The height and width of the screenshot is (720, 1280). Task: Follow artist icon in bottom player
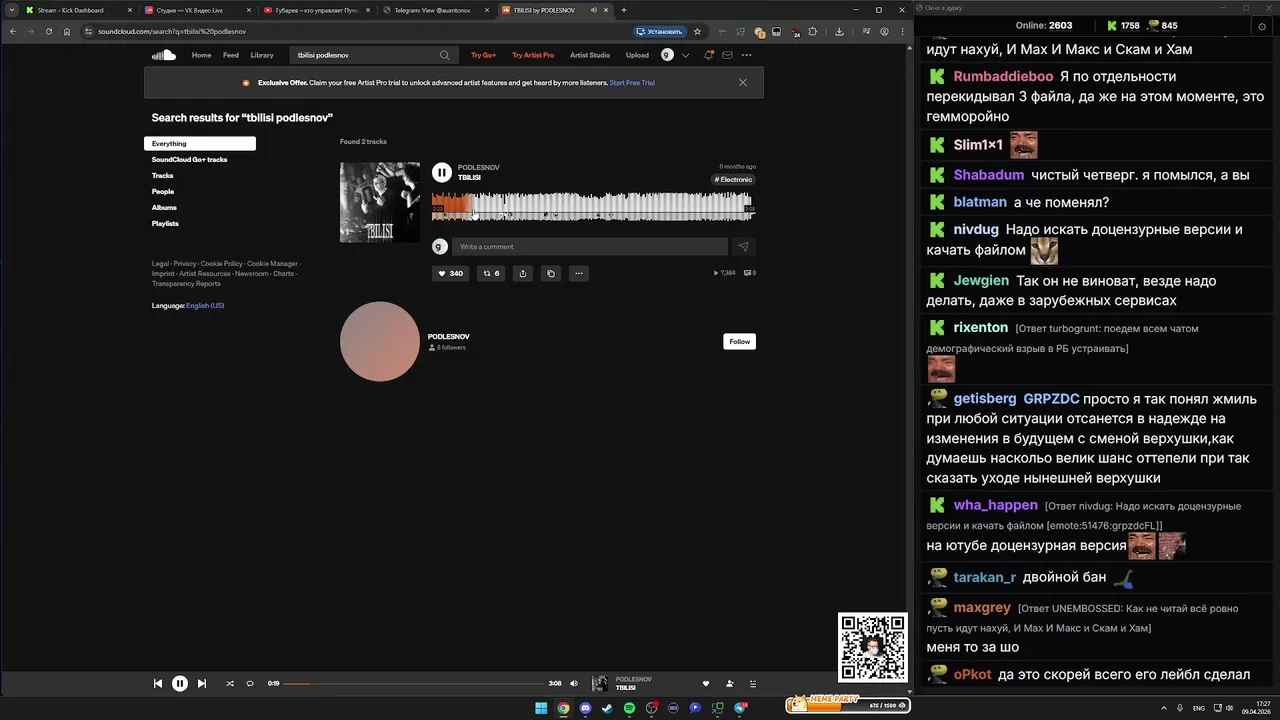[729, 683]
